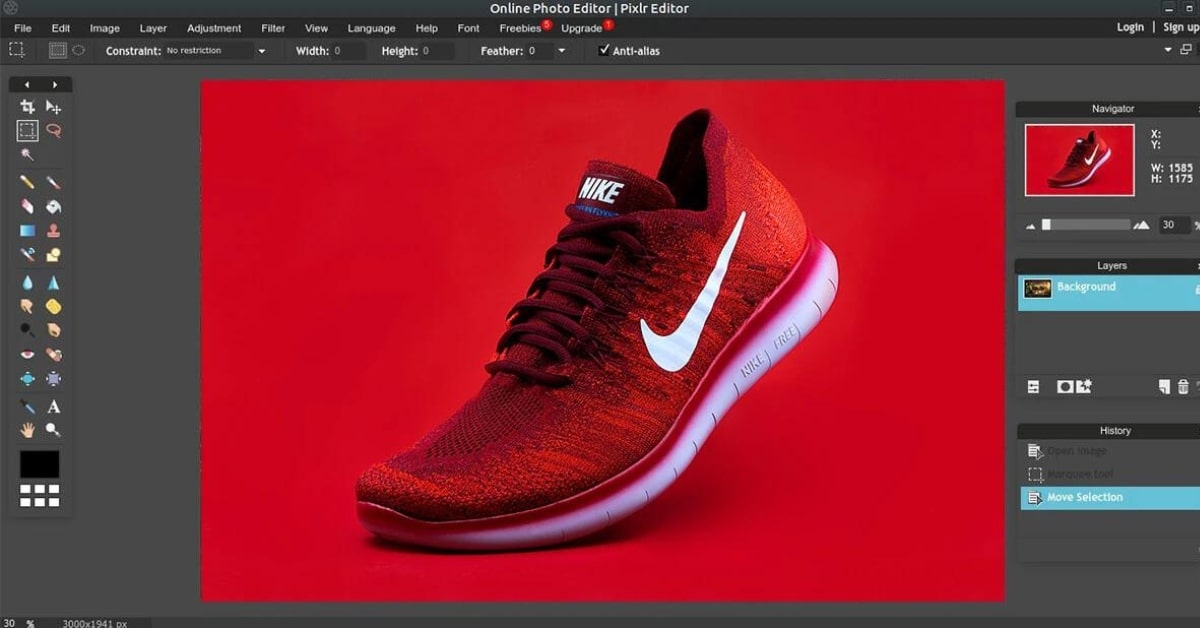This screenshot has height=628, width=1200.
Task: Open the Language menu
Action: click(371, 28)
